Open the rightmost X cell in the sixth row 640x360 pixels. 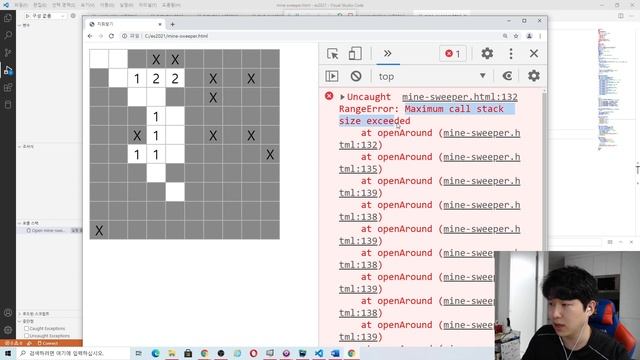tap(270, 154)
